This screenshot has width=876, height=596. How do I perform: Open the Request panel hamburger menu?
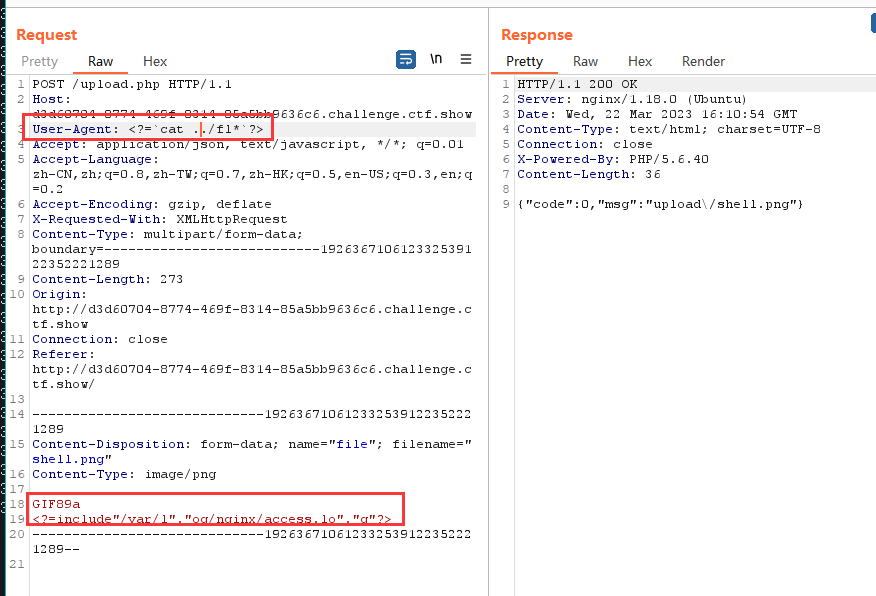click(x=466, y=60)
